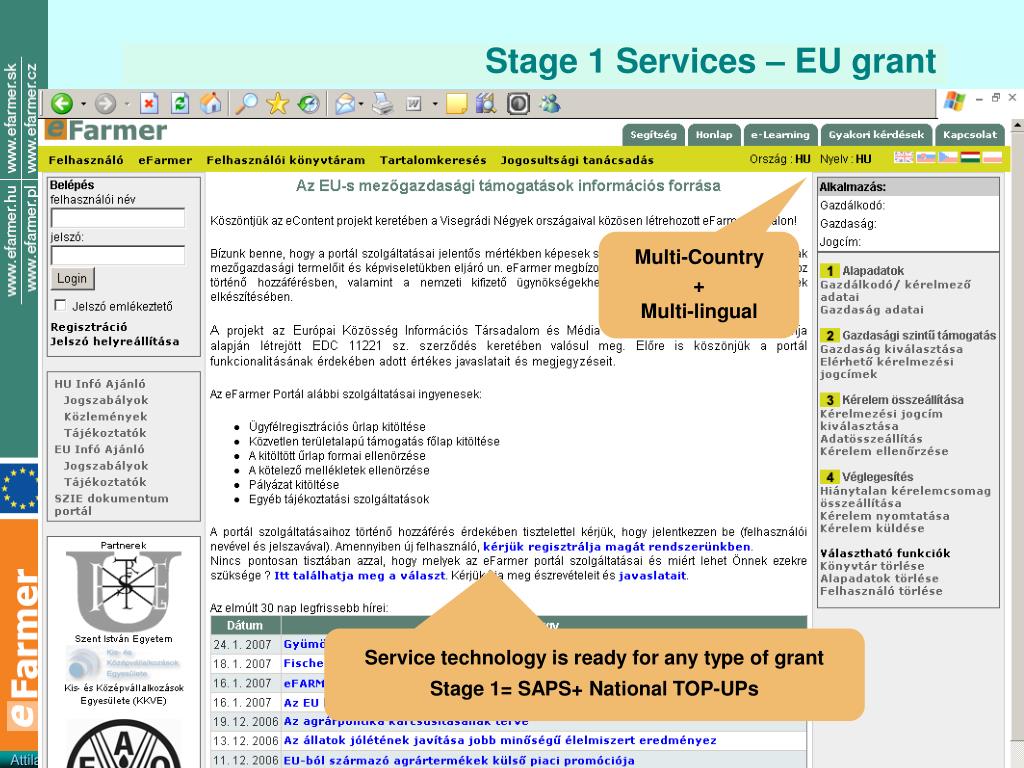Click the kérjük regisztrálja magát rendszerünkben link

[617, 547]
